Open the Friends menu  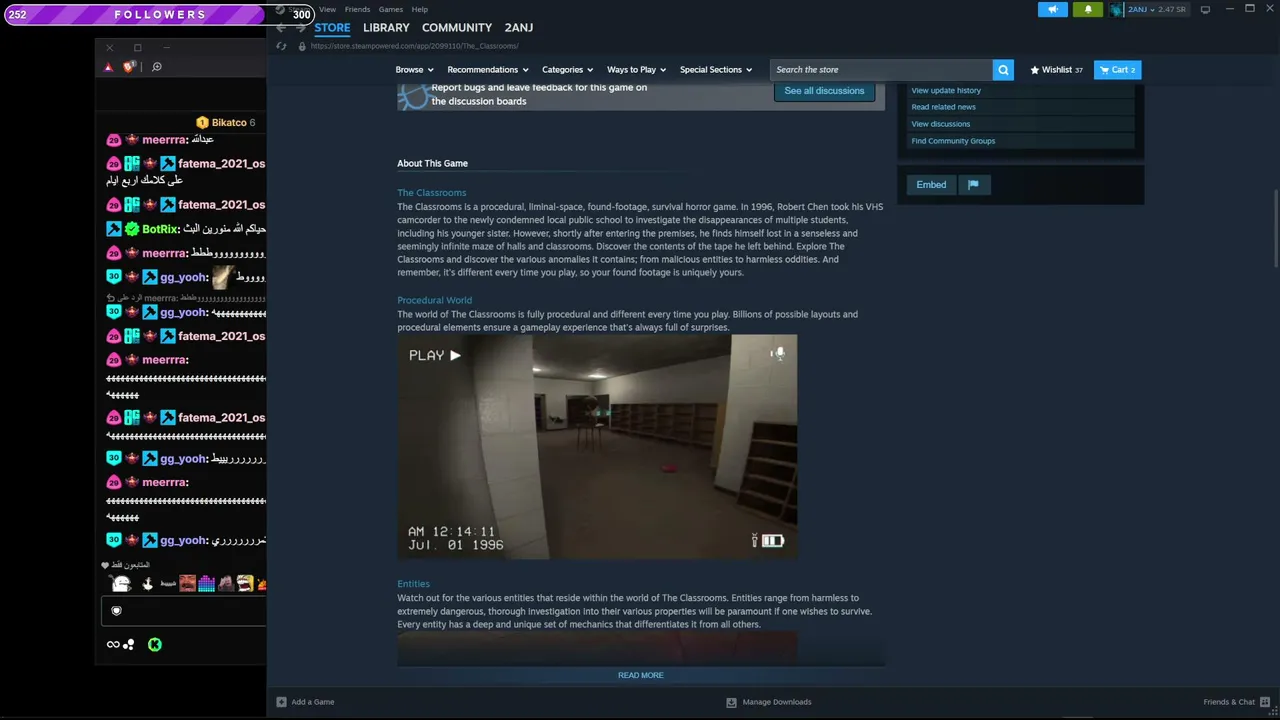pos(357,10)
